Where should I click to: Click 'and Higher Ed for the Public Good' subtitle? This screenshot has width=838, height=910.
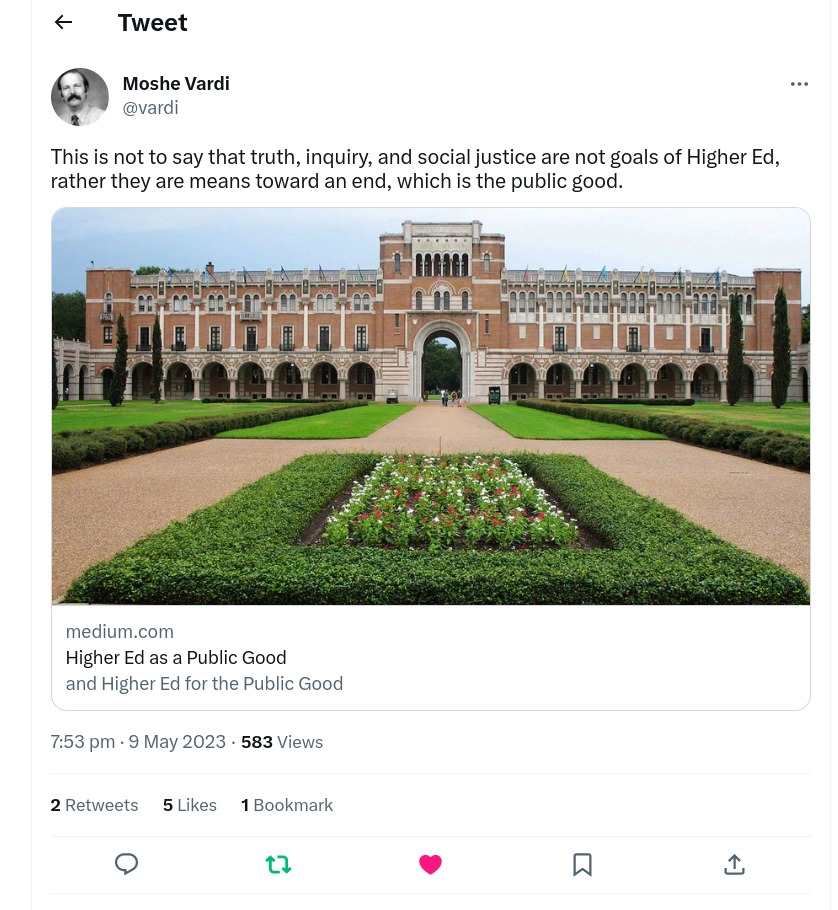pos(204,684)
